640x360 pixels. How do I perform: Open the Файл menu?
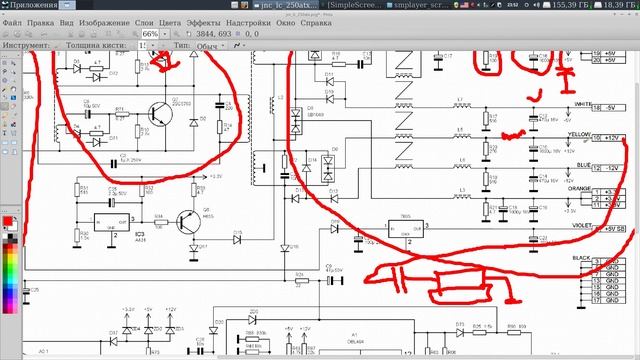[13, 23]
